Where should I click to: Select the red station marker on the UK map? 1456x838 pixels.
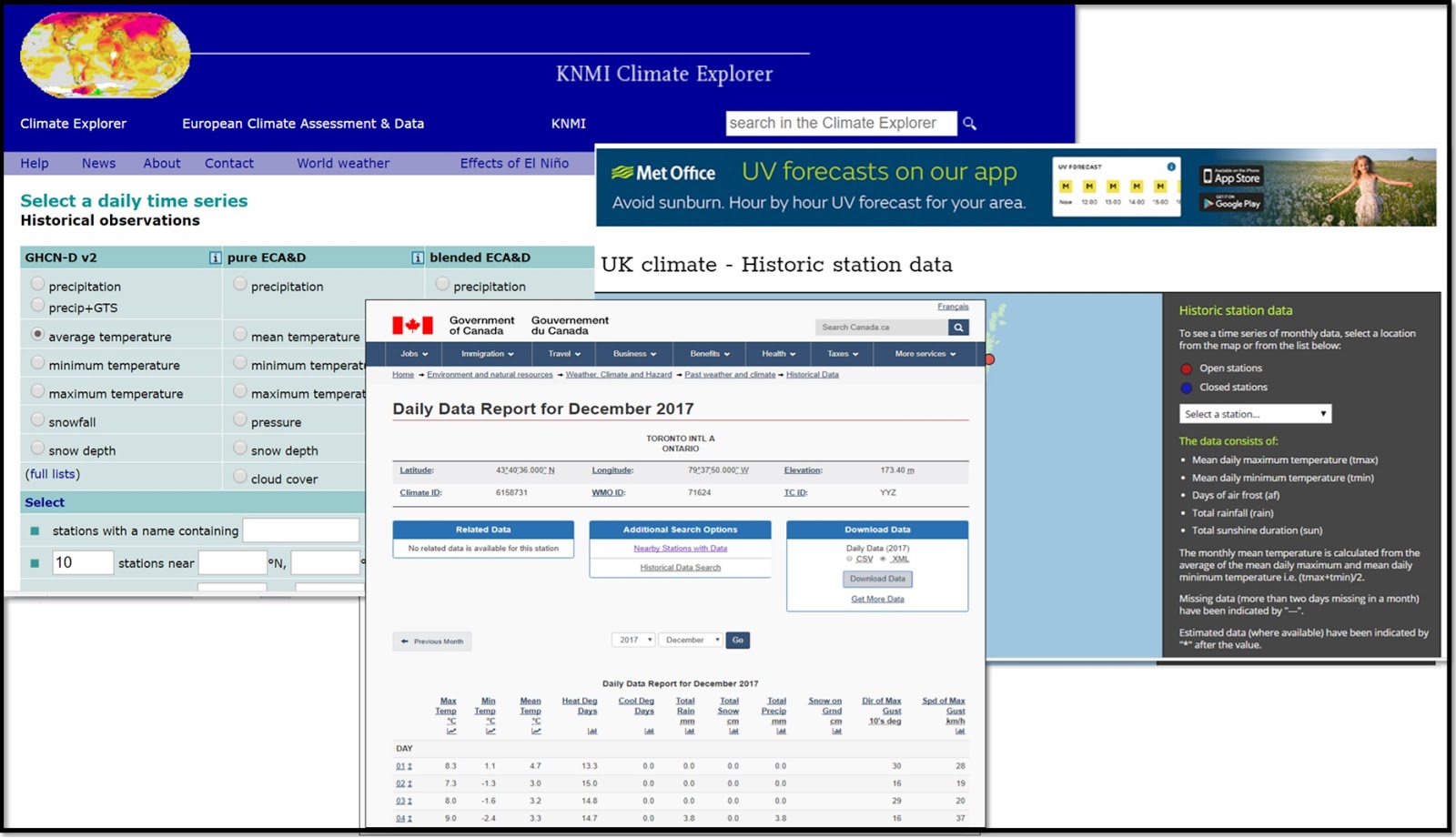[x=989, y=359]
